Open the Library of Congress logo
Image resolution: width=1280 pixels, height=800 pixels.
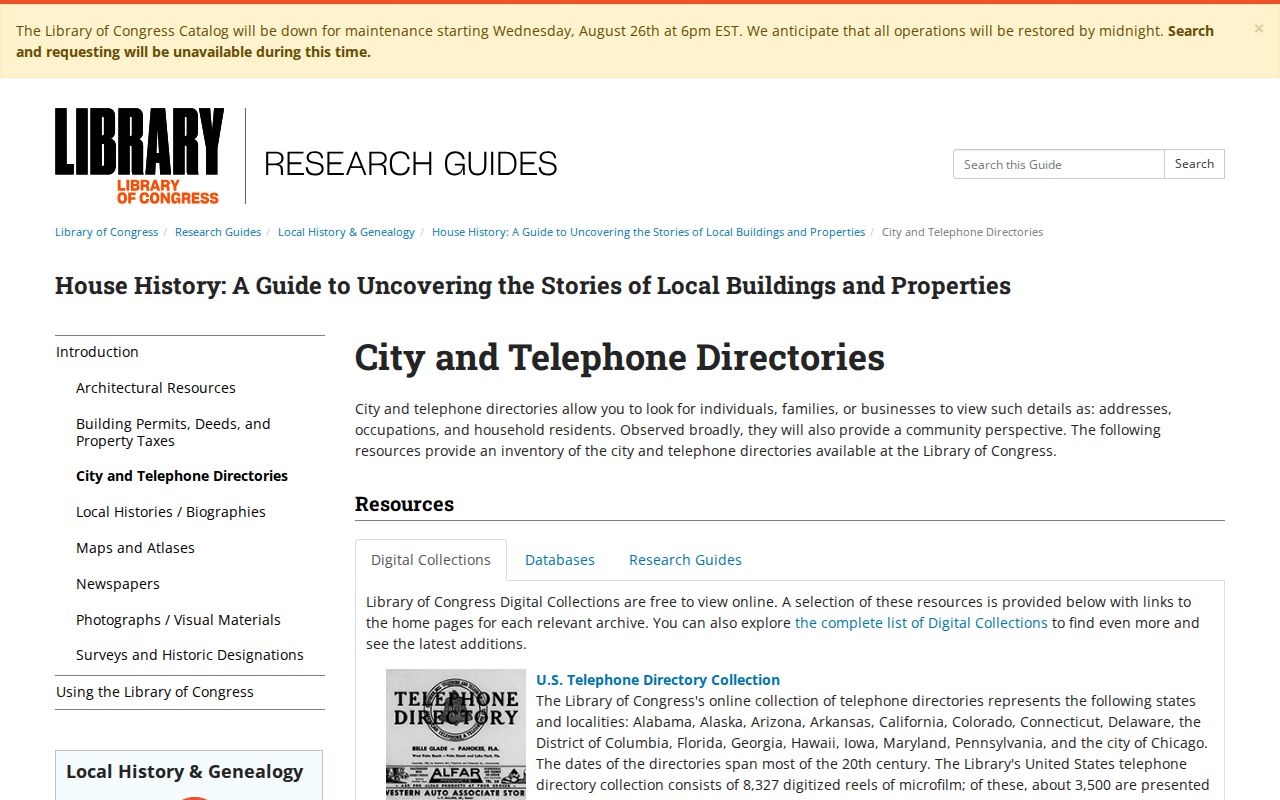[x=139, y=156]
